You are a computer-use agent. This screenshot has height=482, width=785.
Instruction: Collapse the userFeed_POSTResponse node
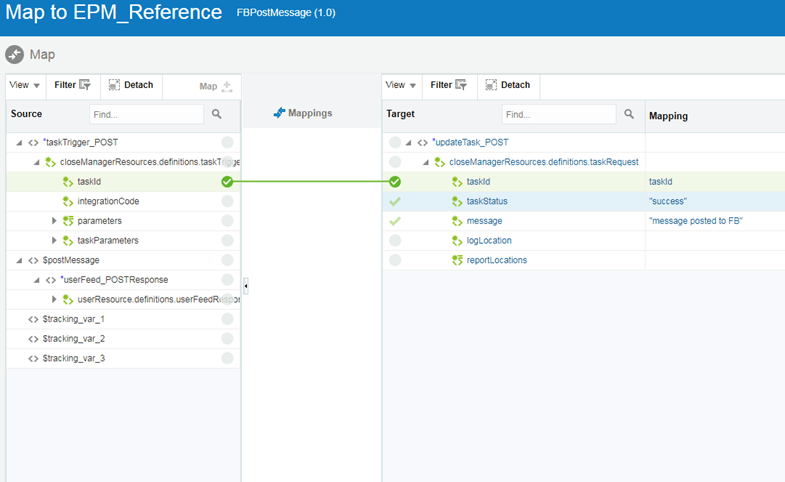(37, 280)
